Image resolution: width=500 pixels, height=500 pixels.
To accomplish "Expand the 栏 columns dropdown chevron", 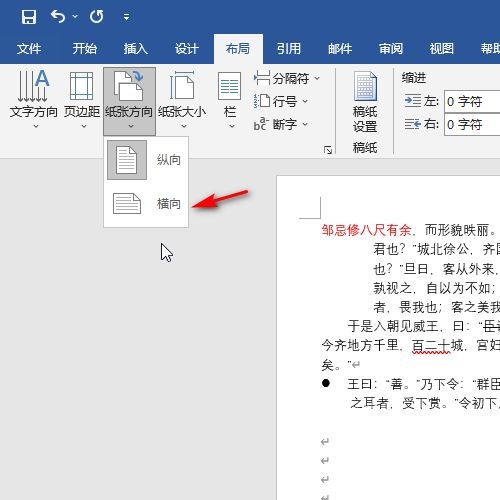I will coord(232,126).
